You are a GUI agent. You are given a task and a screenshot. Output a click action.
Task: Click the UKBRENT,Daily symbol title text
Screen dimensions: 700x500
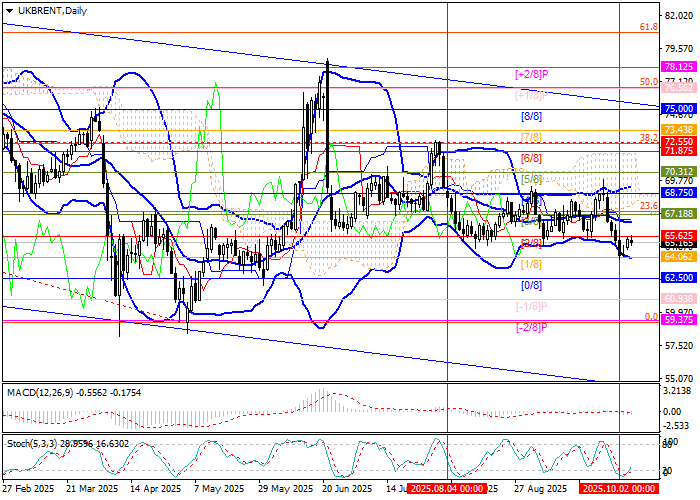(x=50, y=8)
